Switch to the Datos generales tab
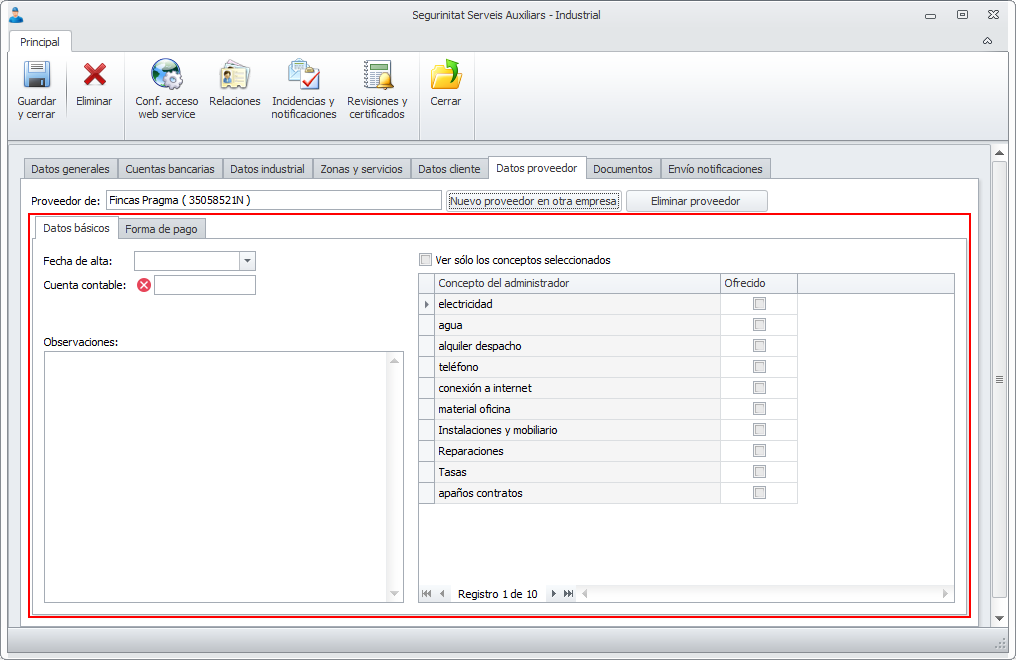 tap(70, 169)
